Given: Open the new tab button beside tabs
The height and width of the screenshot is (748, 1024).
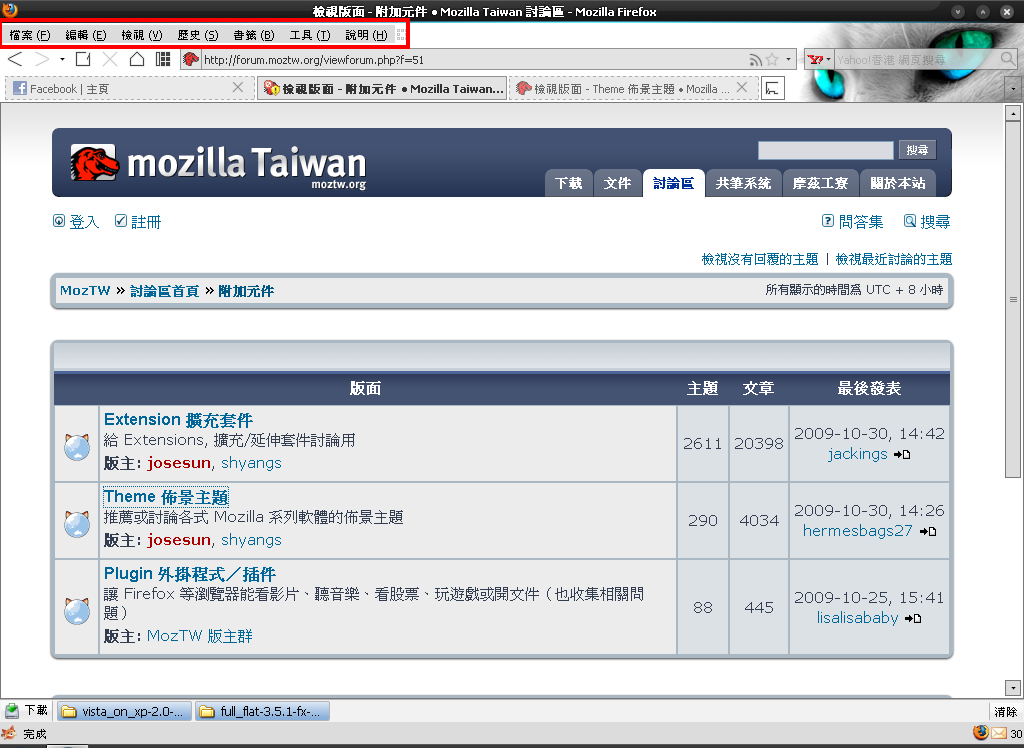Looking at the screenshot, I should pos(772,89).
